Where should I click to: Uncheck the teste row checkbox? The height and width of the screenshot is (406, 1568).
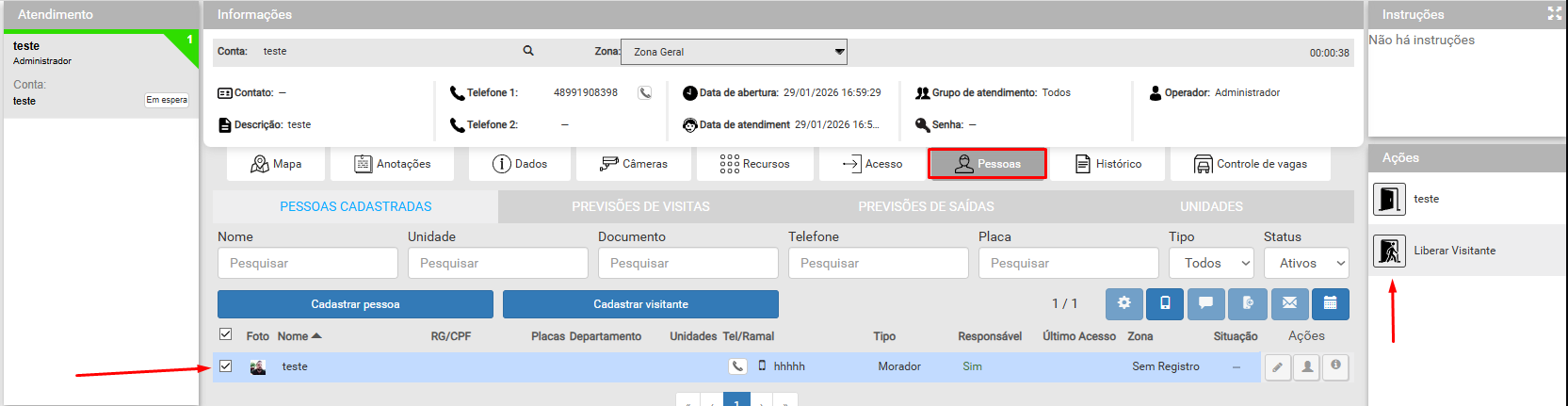pos(226,365)
